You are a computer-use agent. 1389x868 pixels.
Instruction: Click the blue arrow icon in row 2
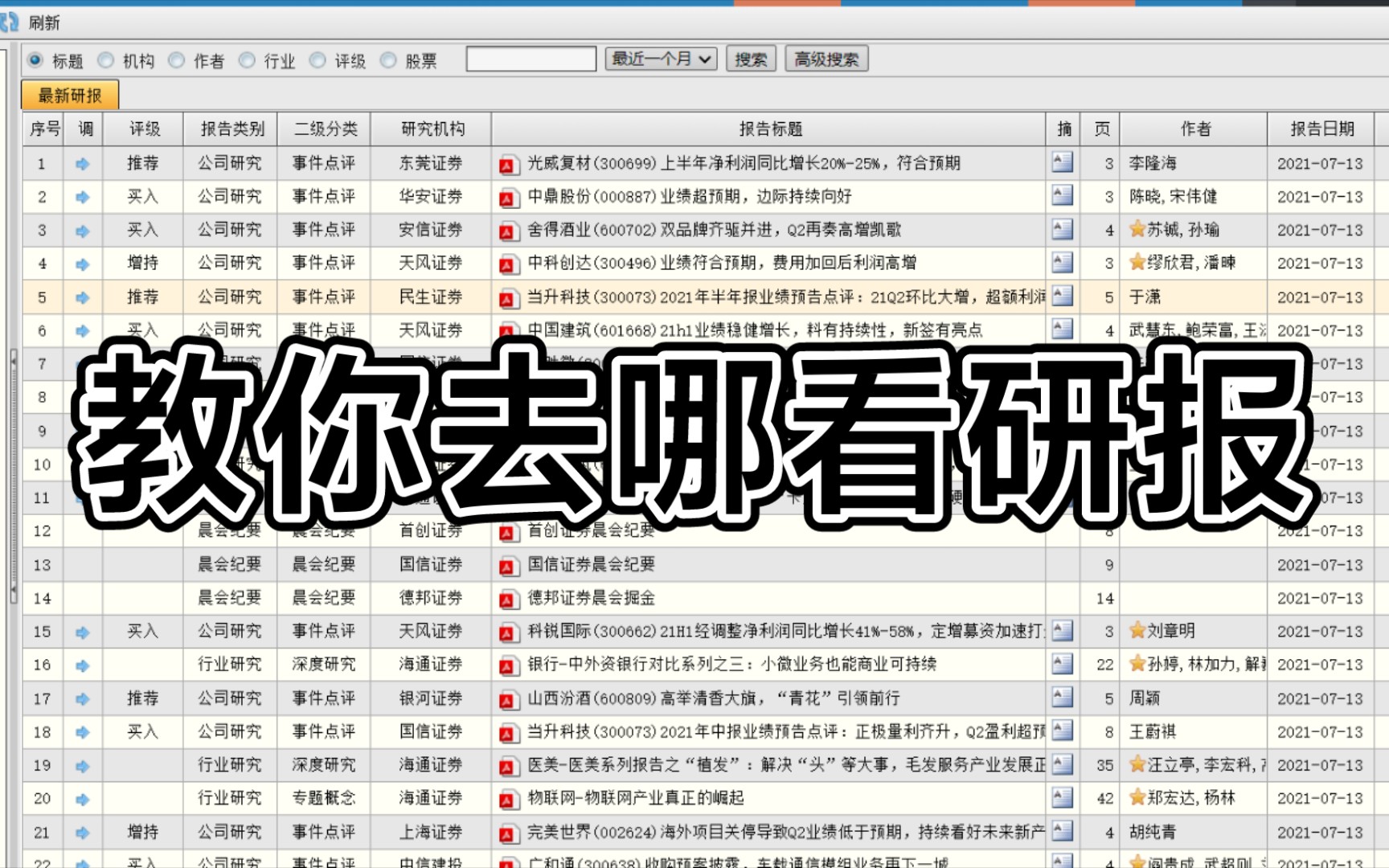[x=83, y=197]
